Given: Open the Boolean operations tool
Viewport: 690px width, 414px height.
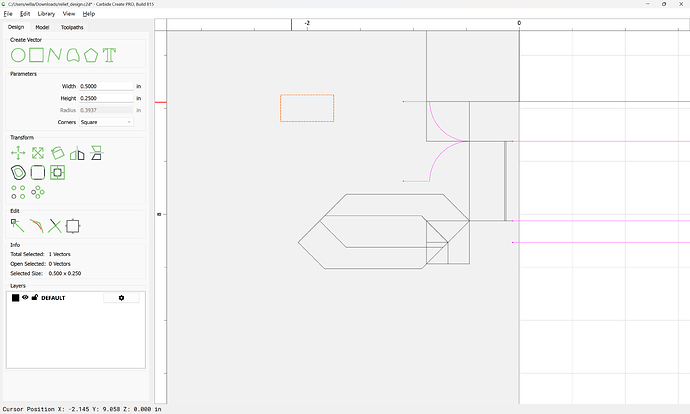Looking at the screenshot, I should (57, 172).
